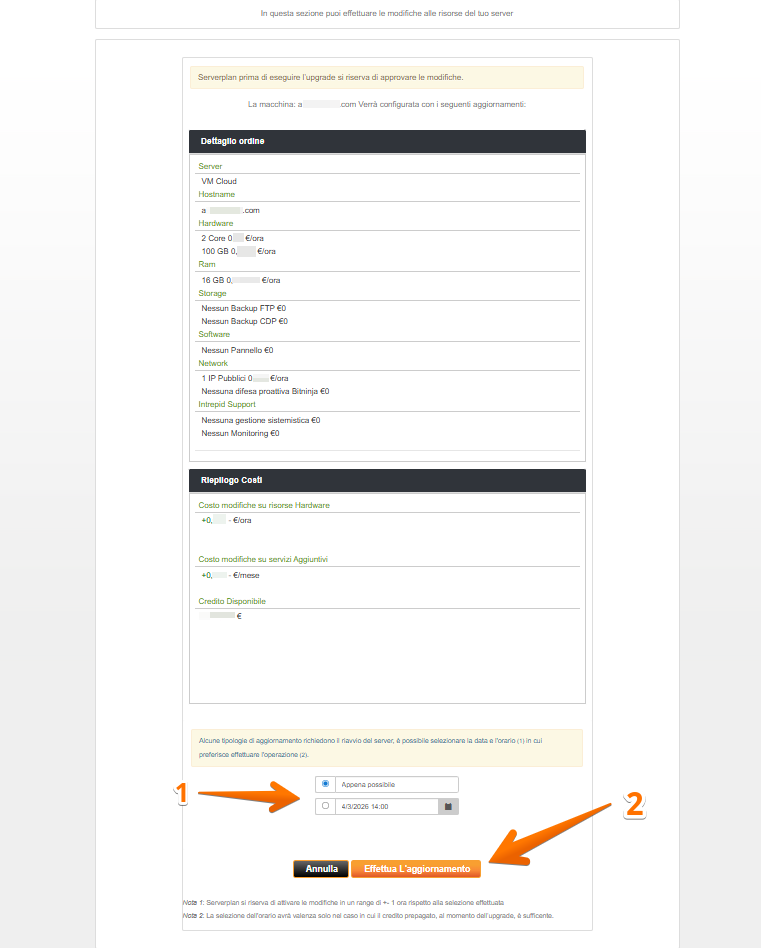This screenshot has height=948, width=761.
Task: Click the 'Costo modifiche su risorse Hardware' label
Action: tap(264, 505)
